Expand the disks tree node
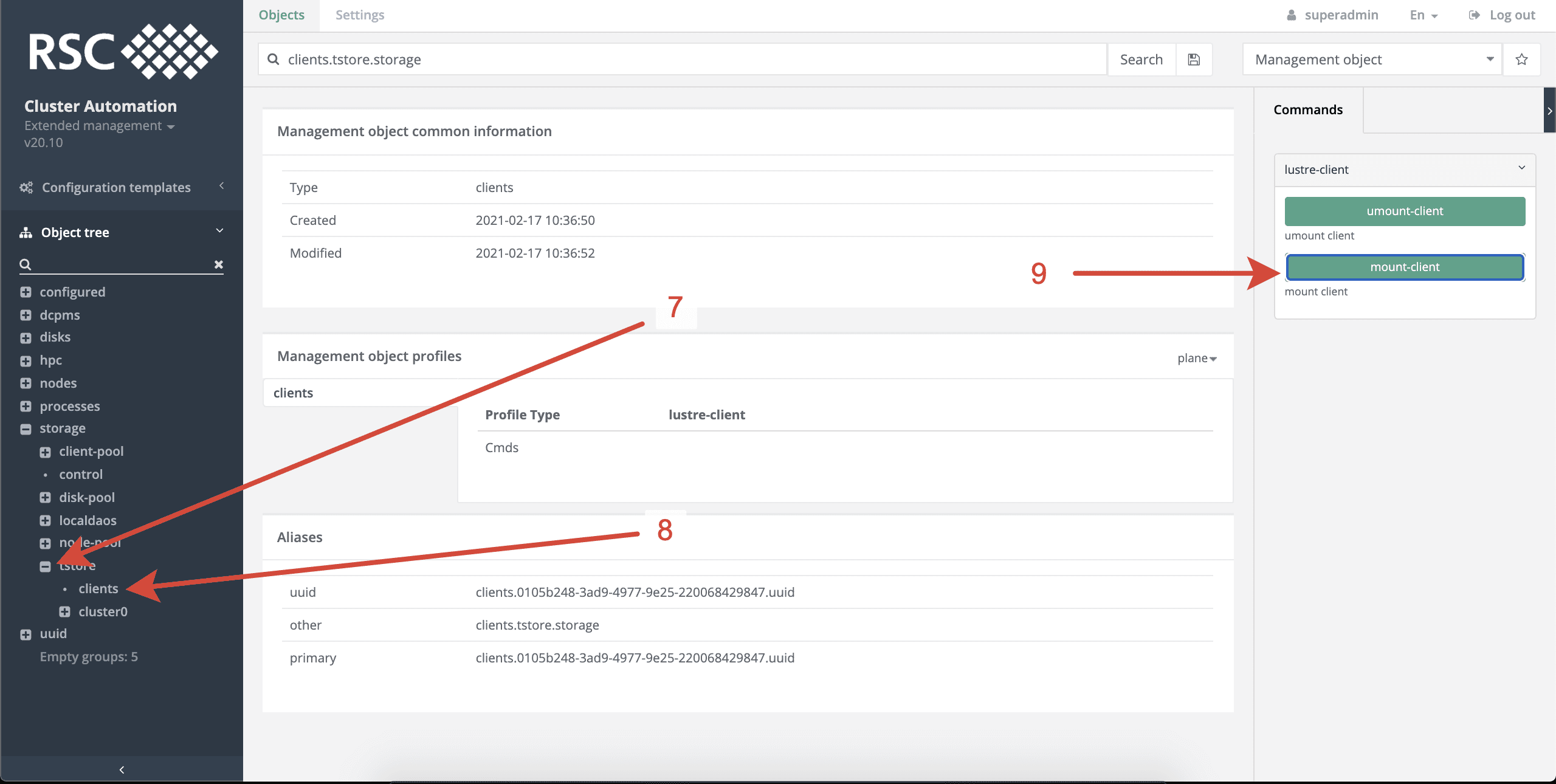Image resolution: width=1556 pixels, height=784 pixels. click(26, 337)
